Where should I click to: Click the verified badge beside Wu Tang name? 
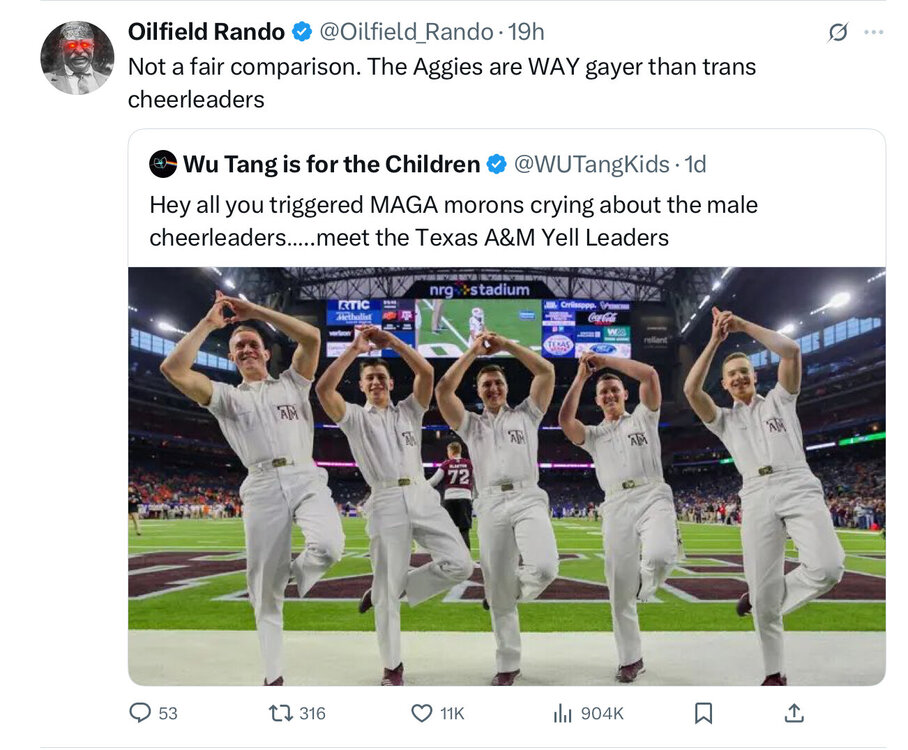pos(497,164)
